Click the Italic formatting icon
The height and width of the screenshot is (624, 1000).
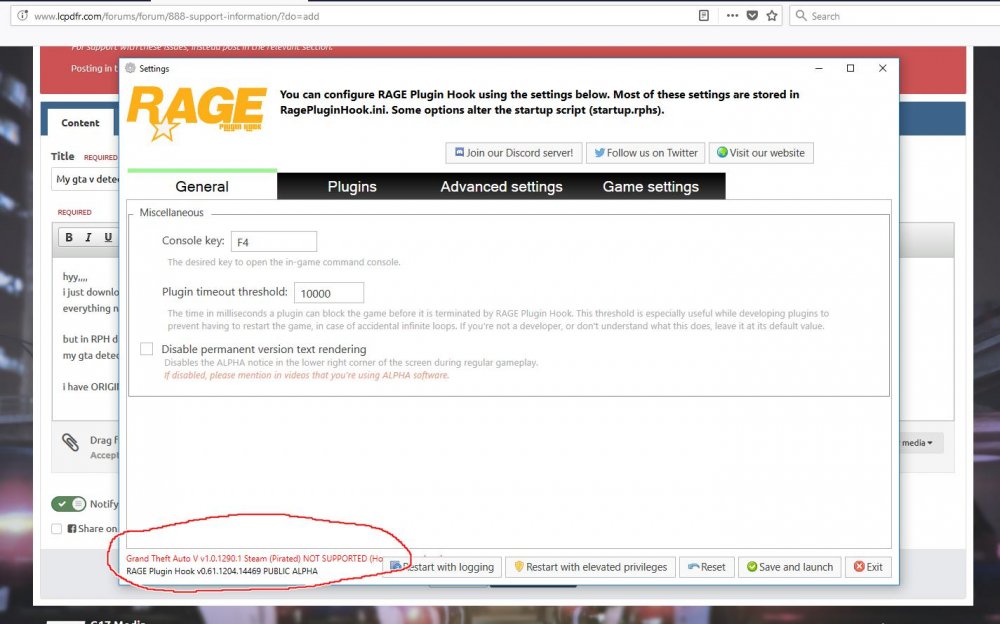[89, 237]
